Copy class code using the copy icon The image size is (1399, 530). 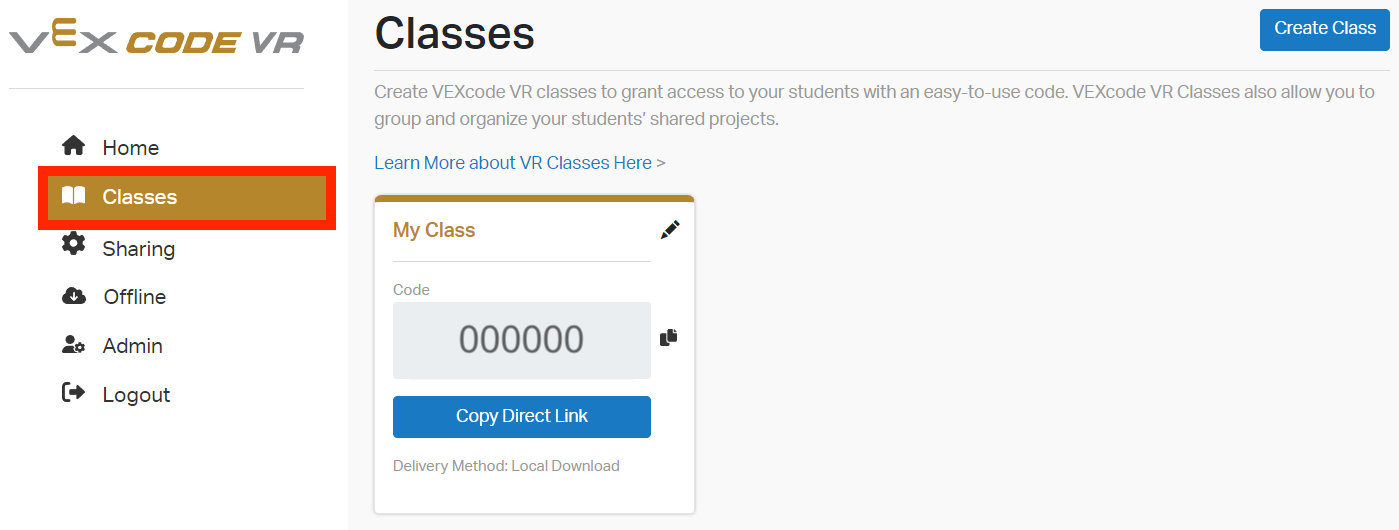[x=669, y=338]
